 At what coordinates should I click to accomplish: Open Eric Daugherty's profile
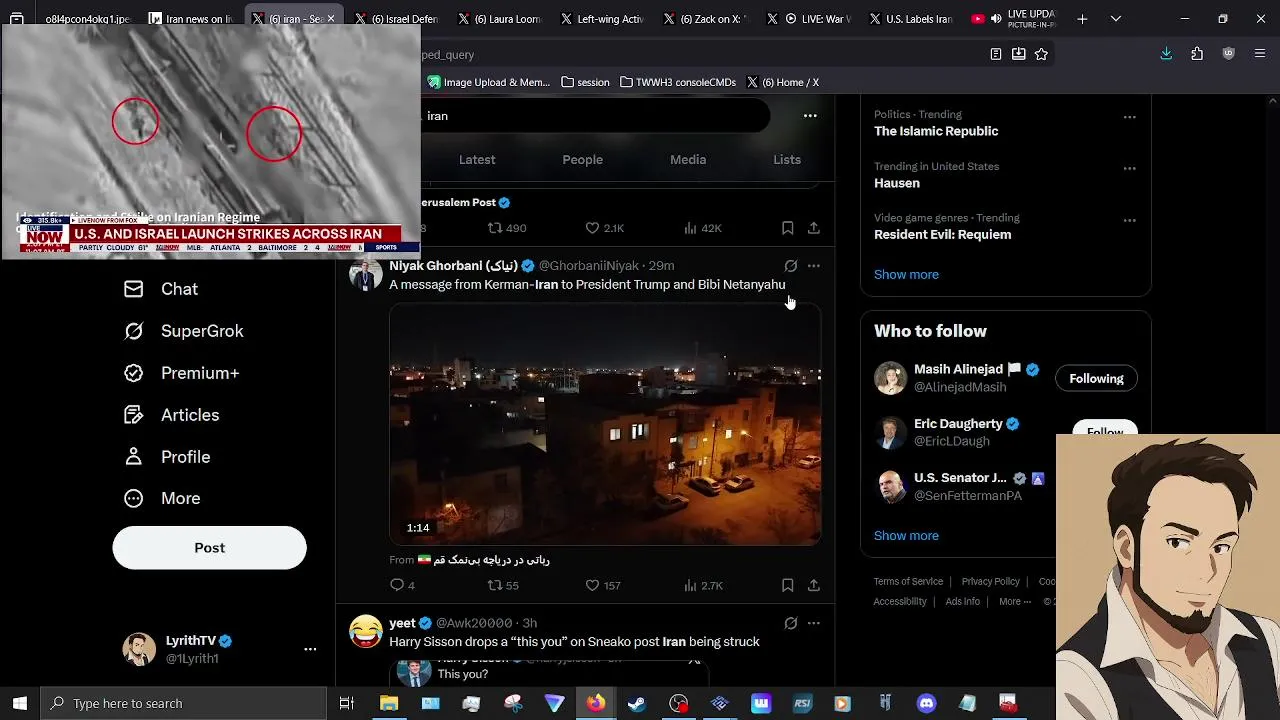coord(958,424)
